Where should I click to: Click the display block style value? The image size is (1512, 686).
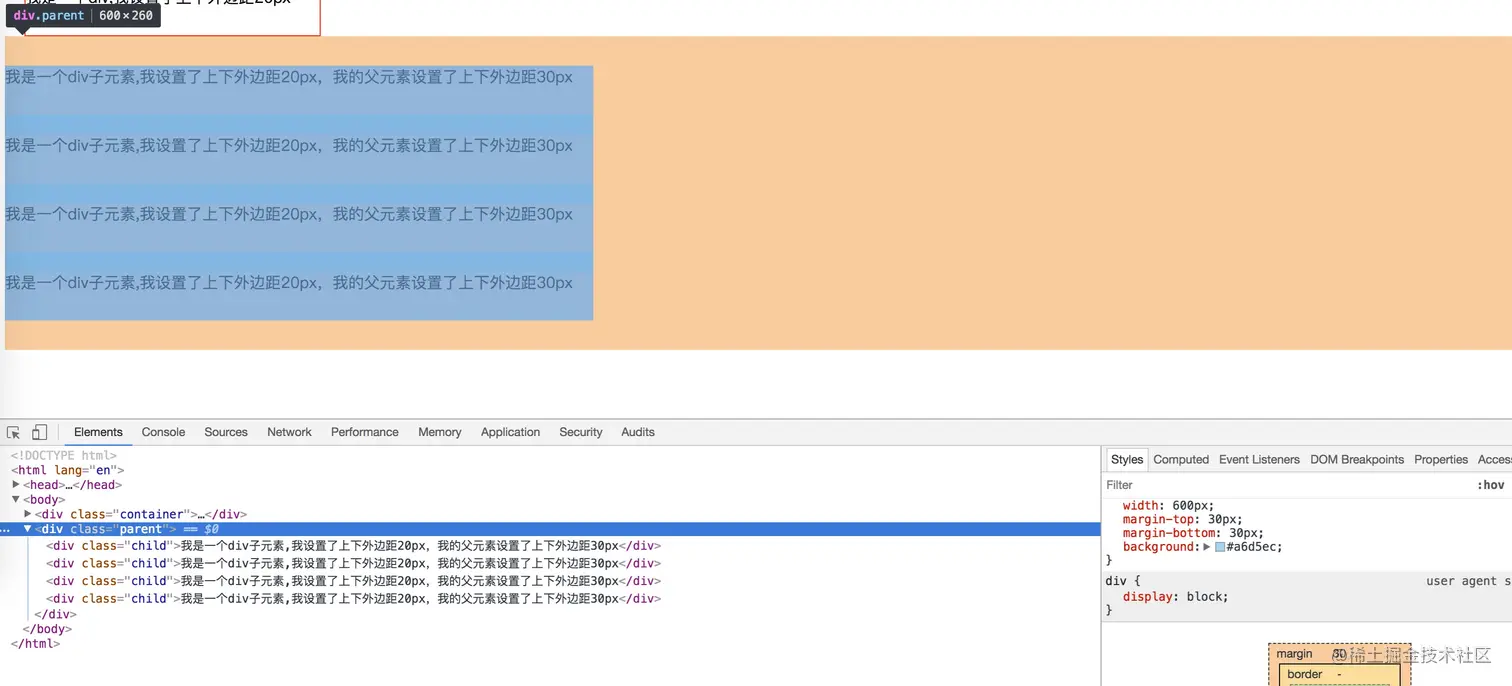click(x=1205, y=597)
